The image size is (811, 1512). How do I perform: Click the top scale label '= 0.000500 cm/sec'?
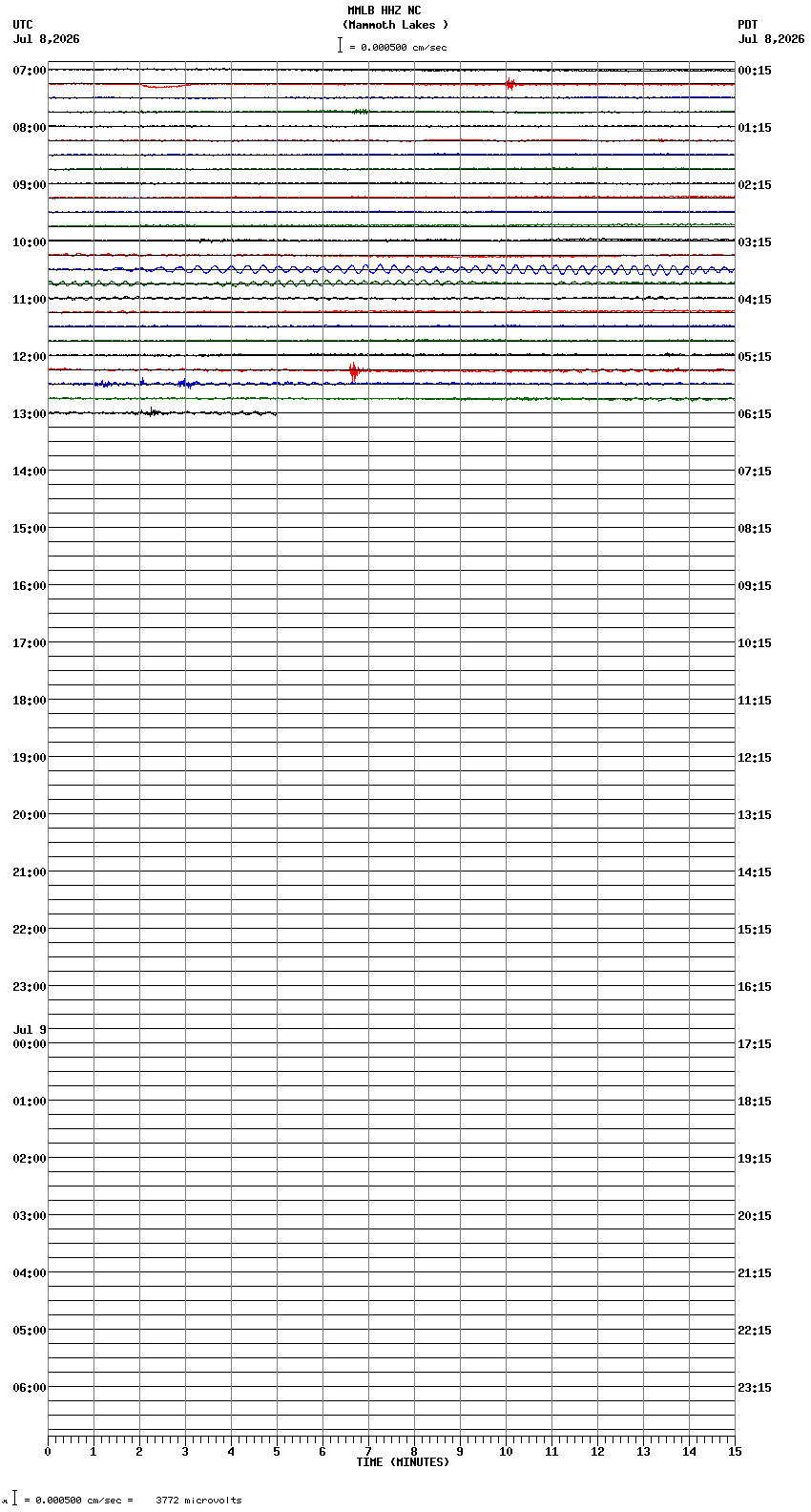[398, 47]
